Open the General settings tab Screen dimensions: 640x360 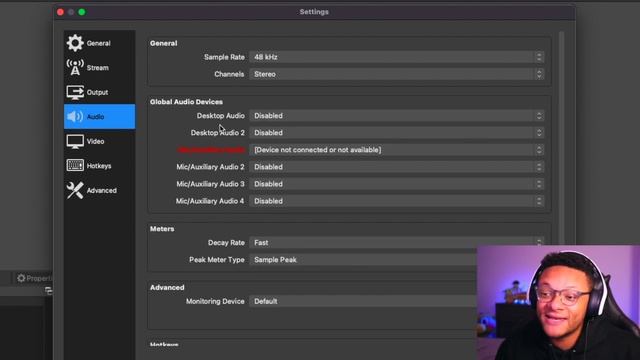(99, 43)
